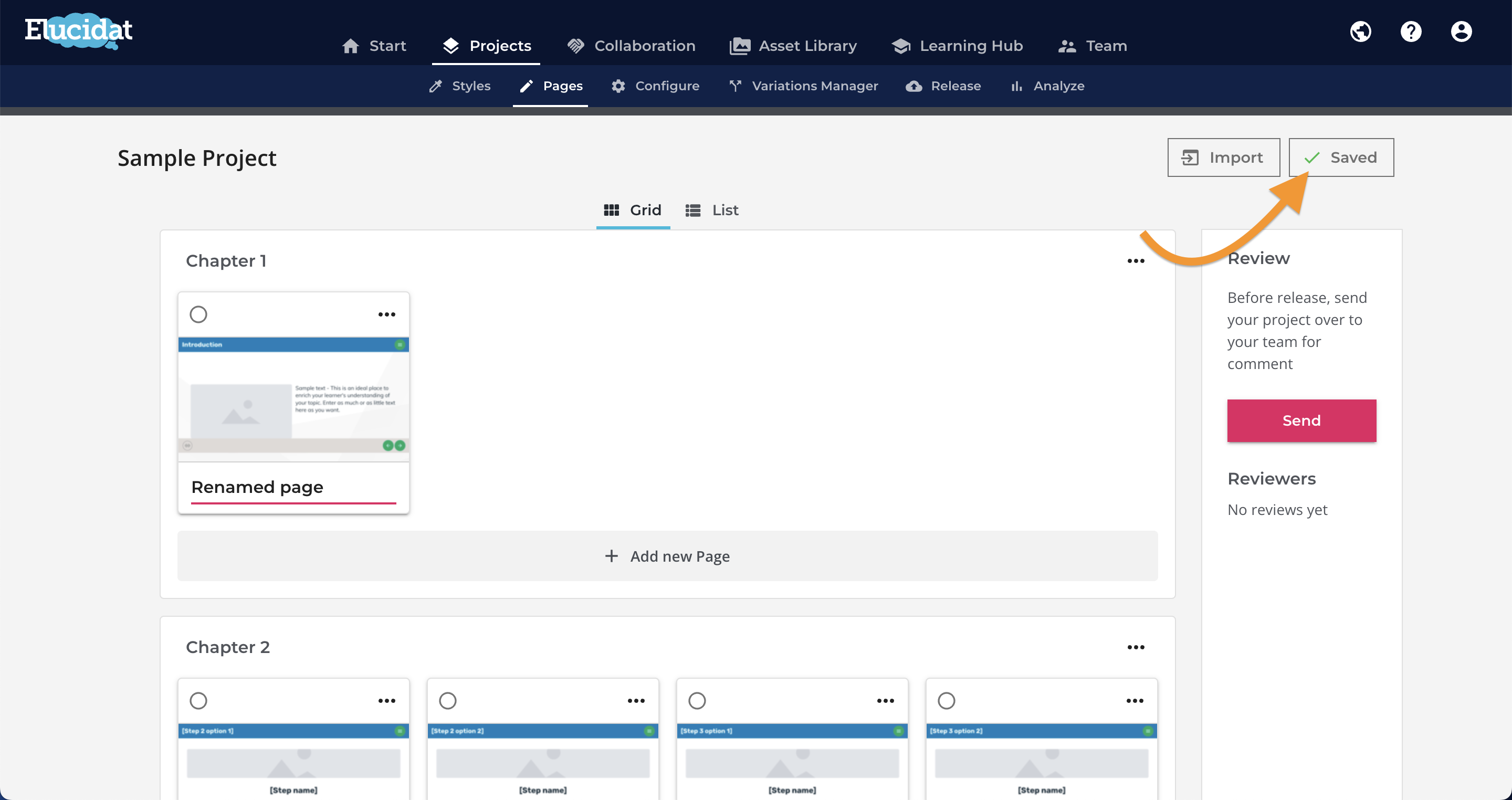Click the Chapter 2 heading
This screenshot has height=800, width=1512.
(x=228, y=647)
